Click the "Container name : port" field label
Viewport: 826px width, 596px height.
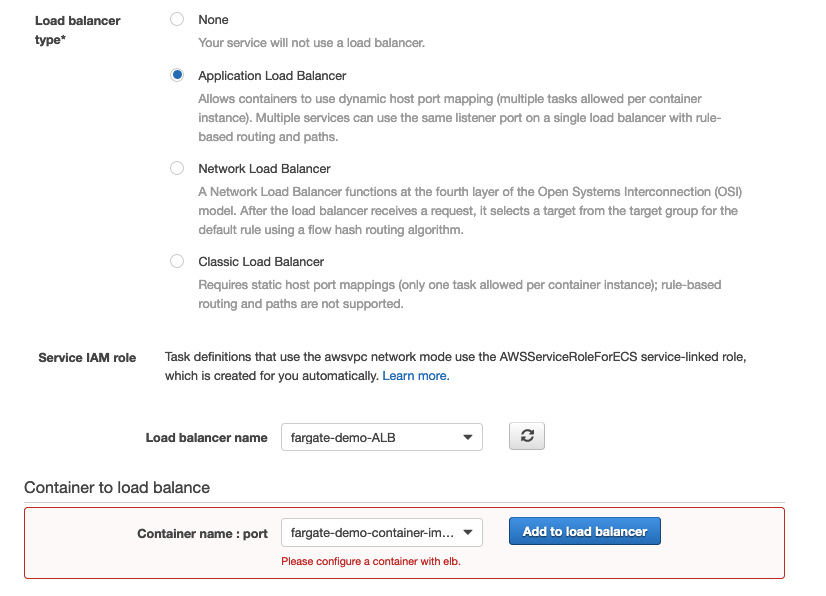202,533
